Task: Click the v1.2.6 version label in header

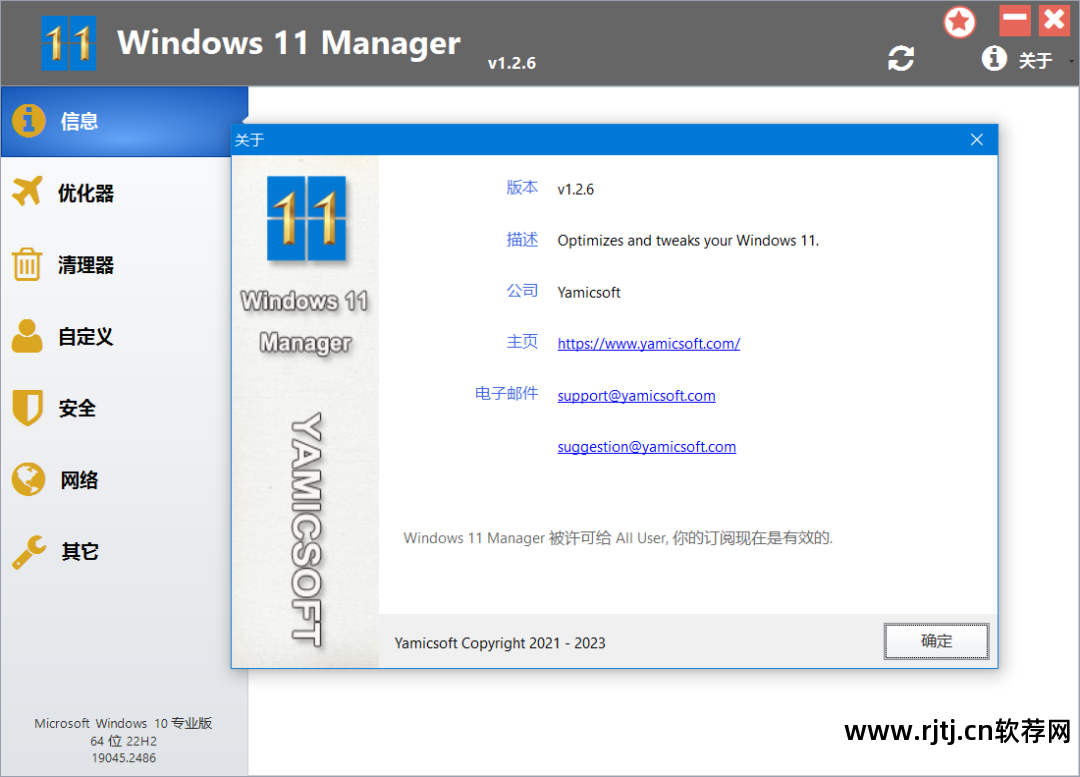Action: tap(512, 63)
